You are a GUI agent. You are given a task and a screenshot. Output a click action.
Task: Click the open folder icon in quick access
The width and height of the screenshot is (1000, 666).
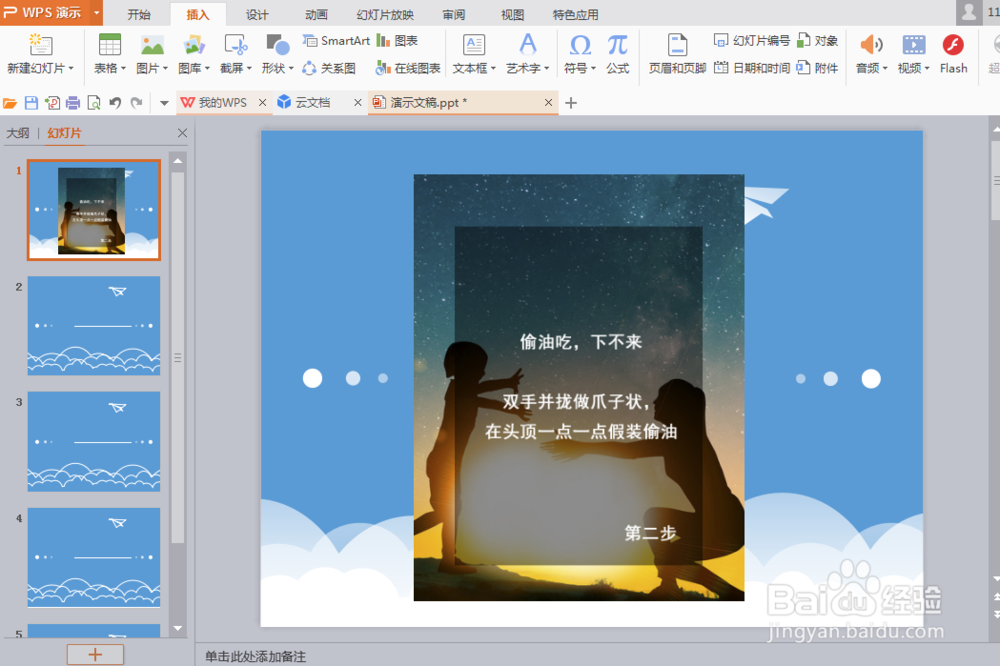click(x=10, y=103)
